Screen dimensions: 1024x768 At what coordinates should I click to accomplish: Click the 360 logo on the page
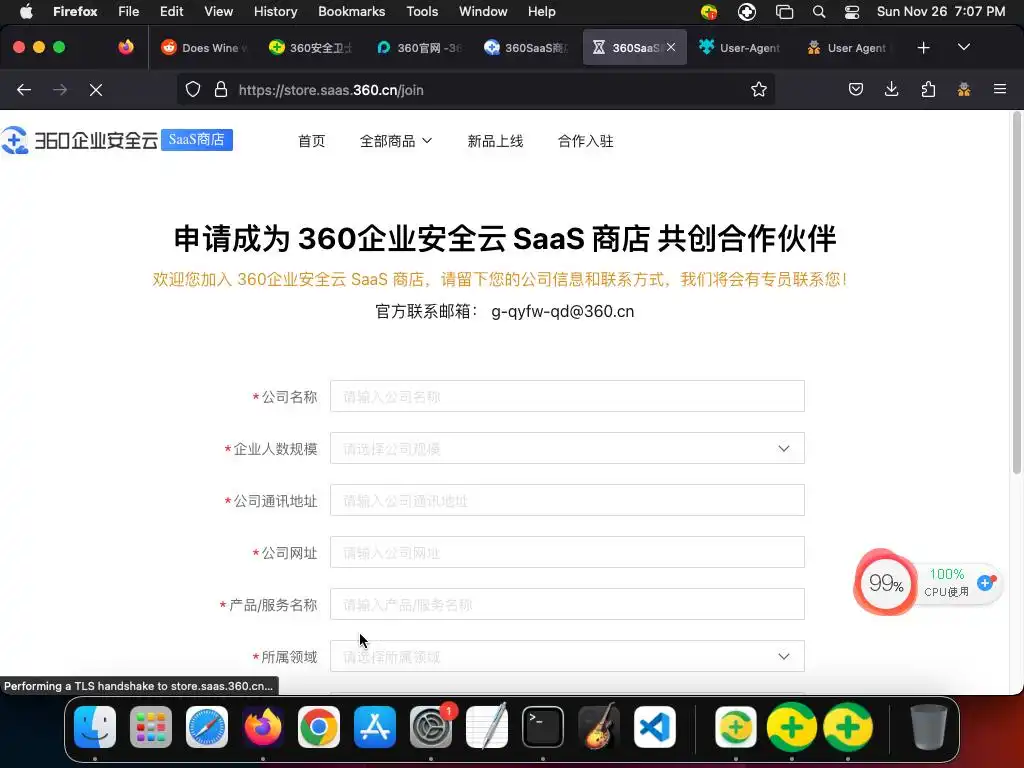tap(80, 140)
